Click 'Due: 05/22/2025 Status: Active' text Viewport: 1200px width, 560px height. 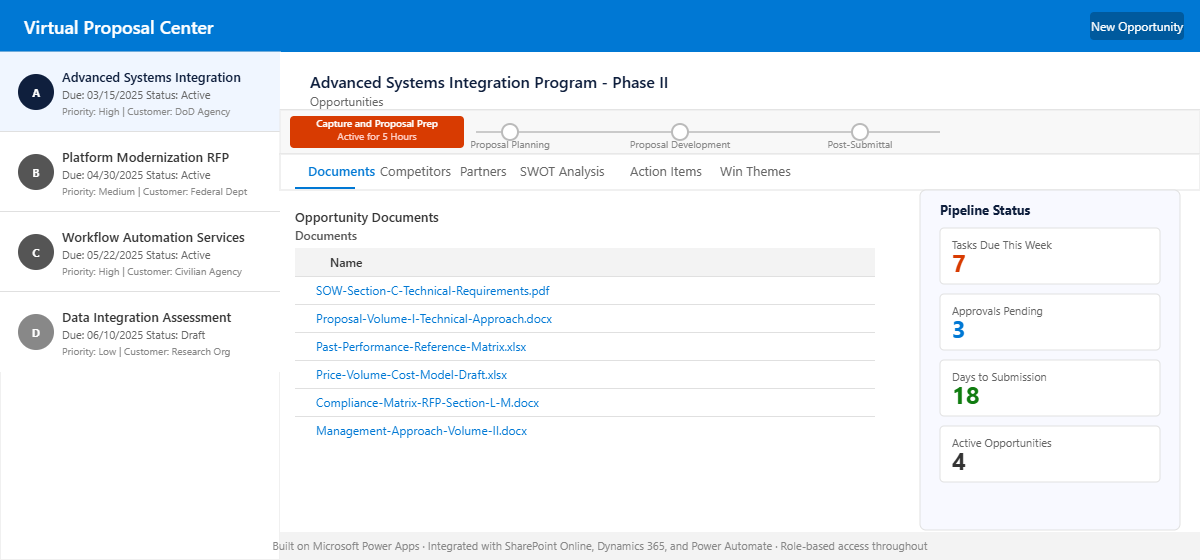136,254
